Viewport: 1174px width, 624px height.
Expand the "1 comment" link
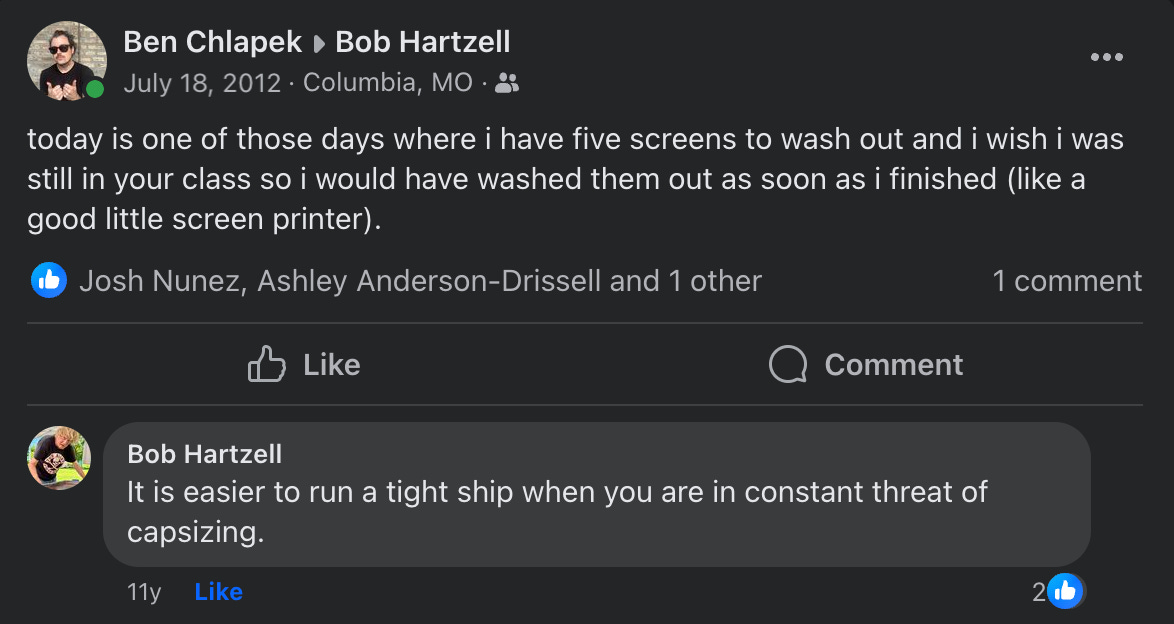1067,281
